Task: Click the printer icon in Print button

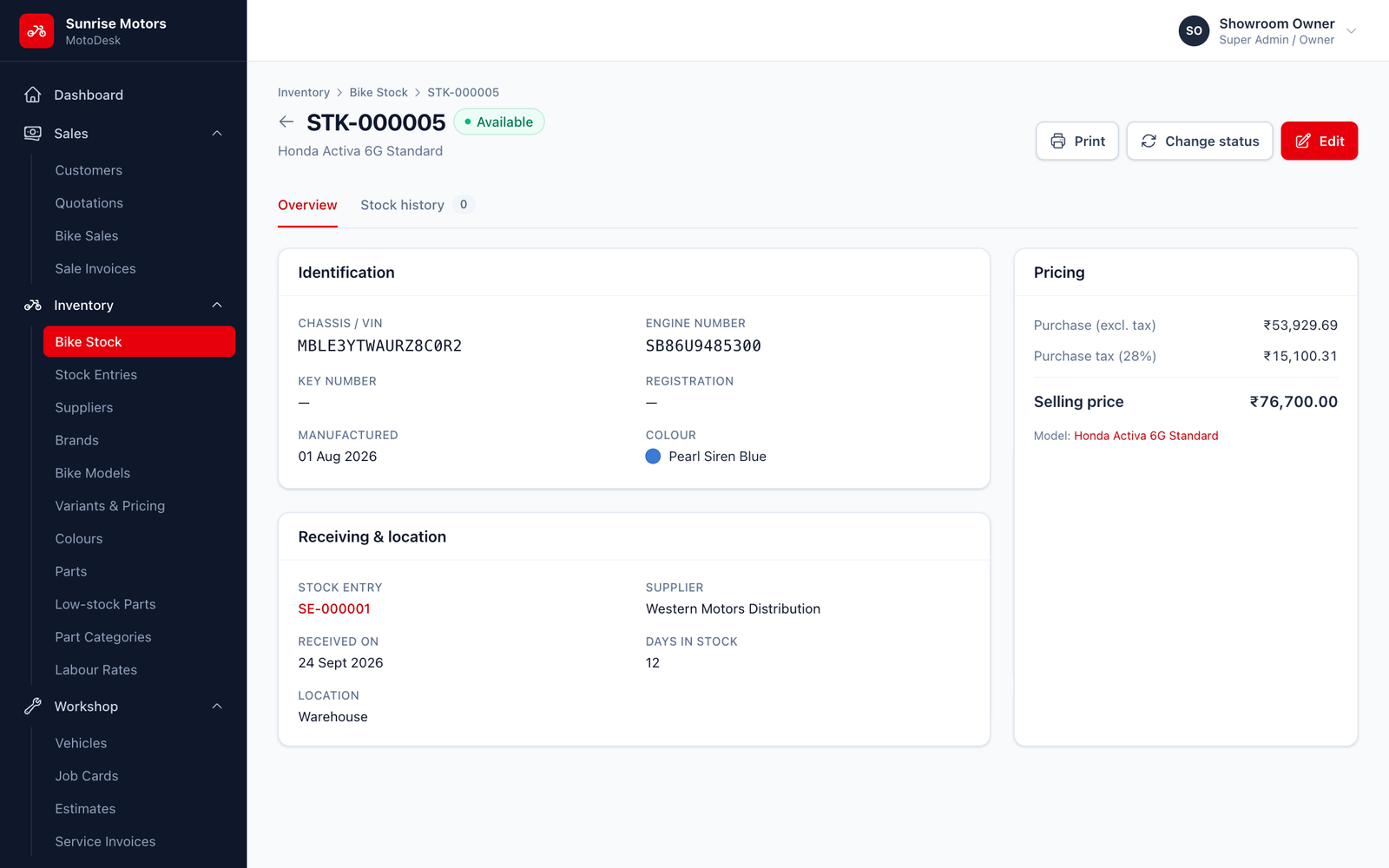Action: pyautogui.click(x=1058, y=141)
